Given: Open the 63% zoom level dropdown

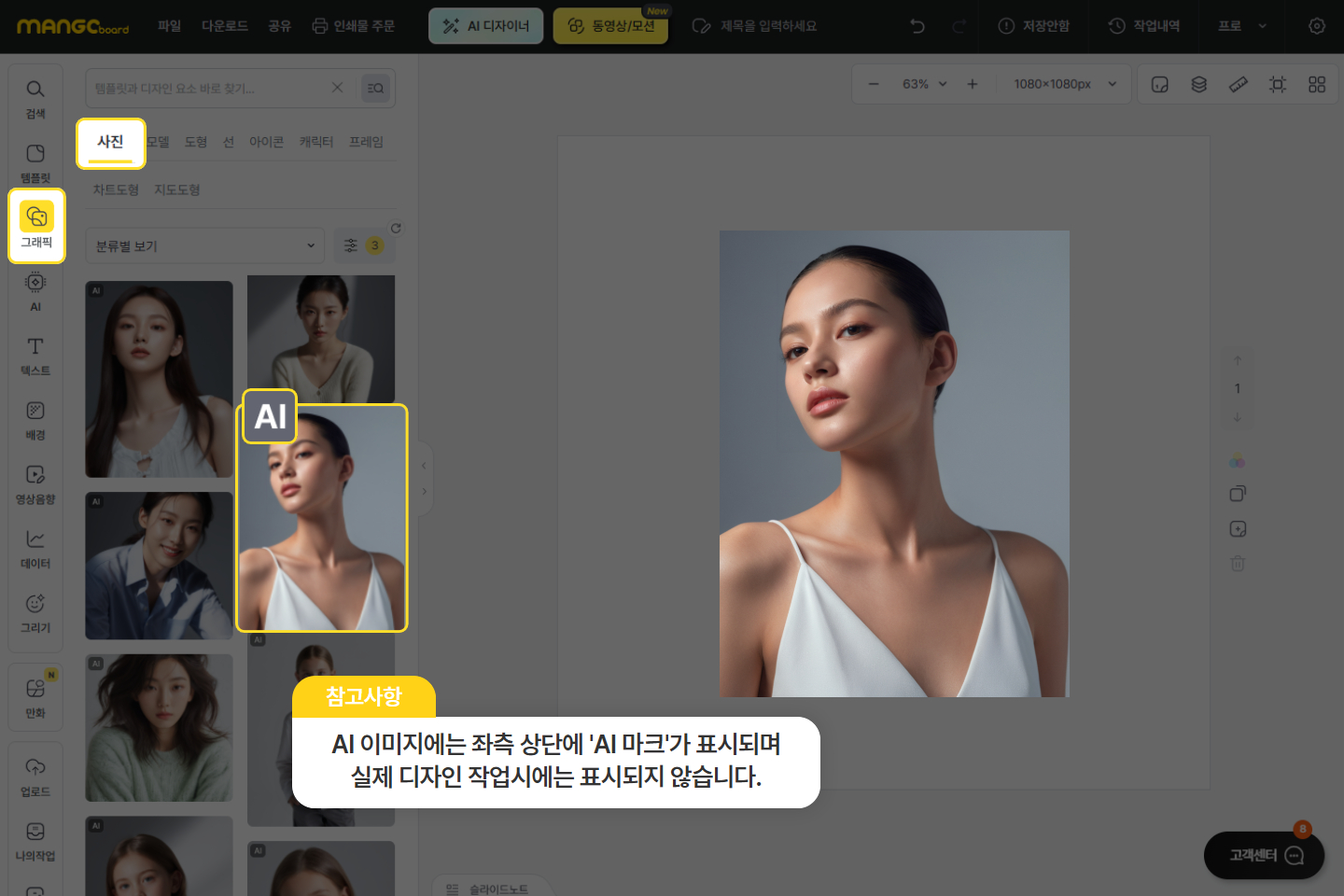Looking at the screenshot, I should click(924, 84).
